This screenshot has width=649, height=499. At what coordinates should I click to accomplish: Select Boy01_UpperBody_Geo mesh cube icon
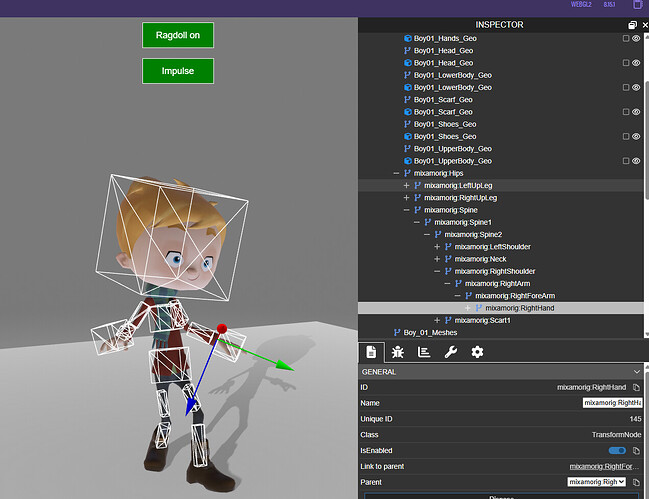pyautogui.click(x=408, y=161)
